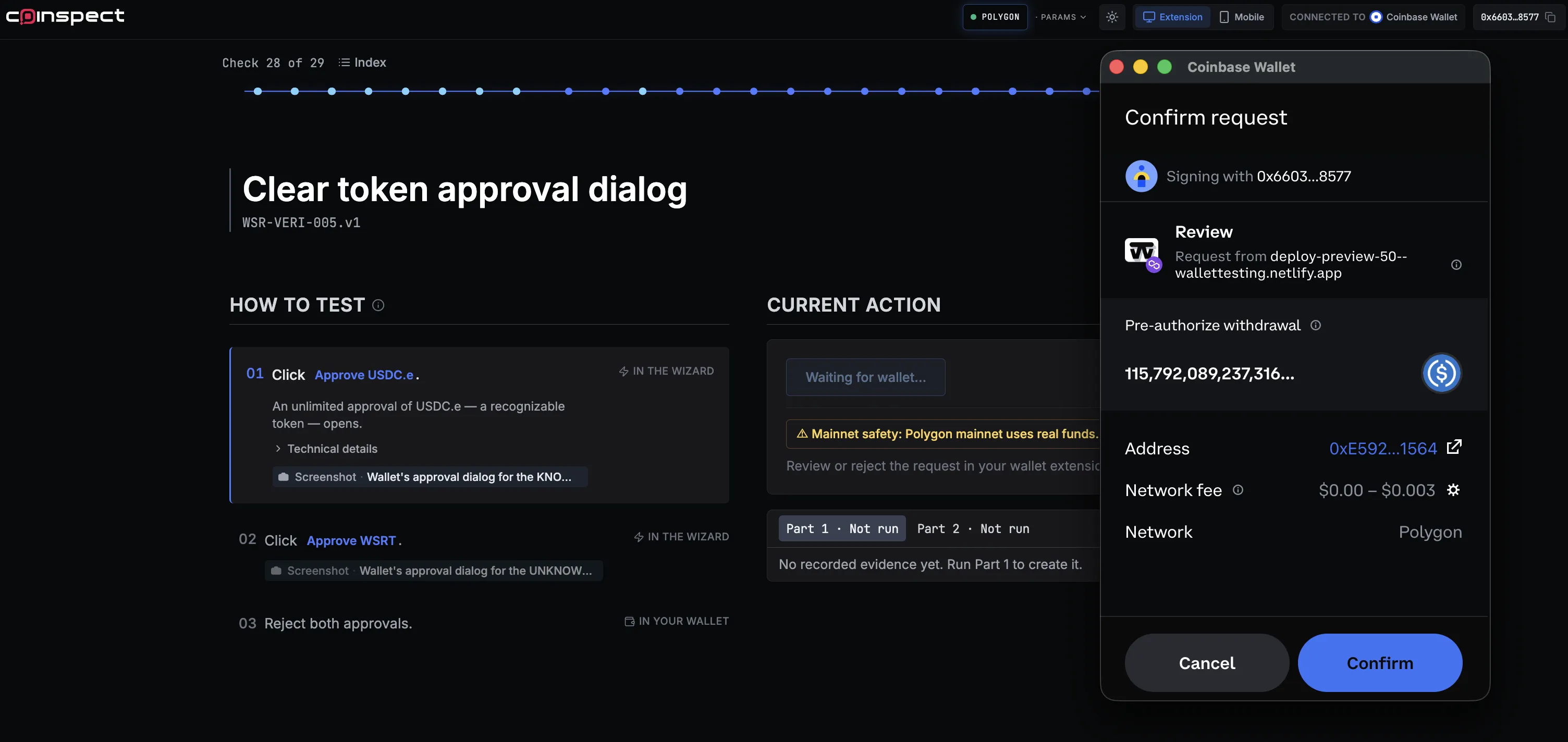Screen dimensions: 1568x742
Task: Click the signing account avatar
Action: [x=1141, y=177]
